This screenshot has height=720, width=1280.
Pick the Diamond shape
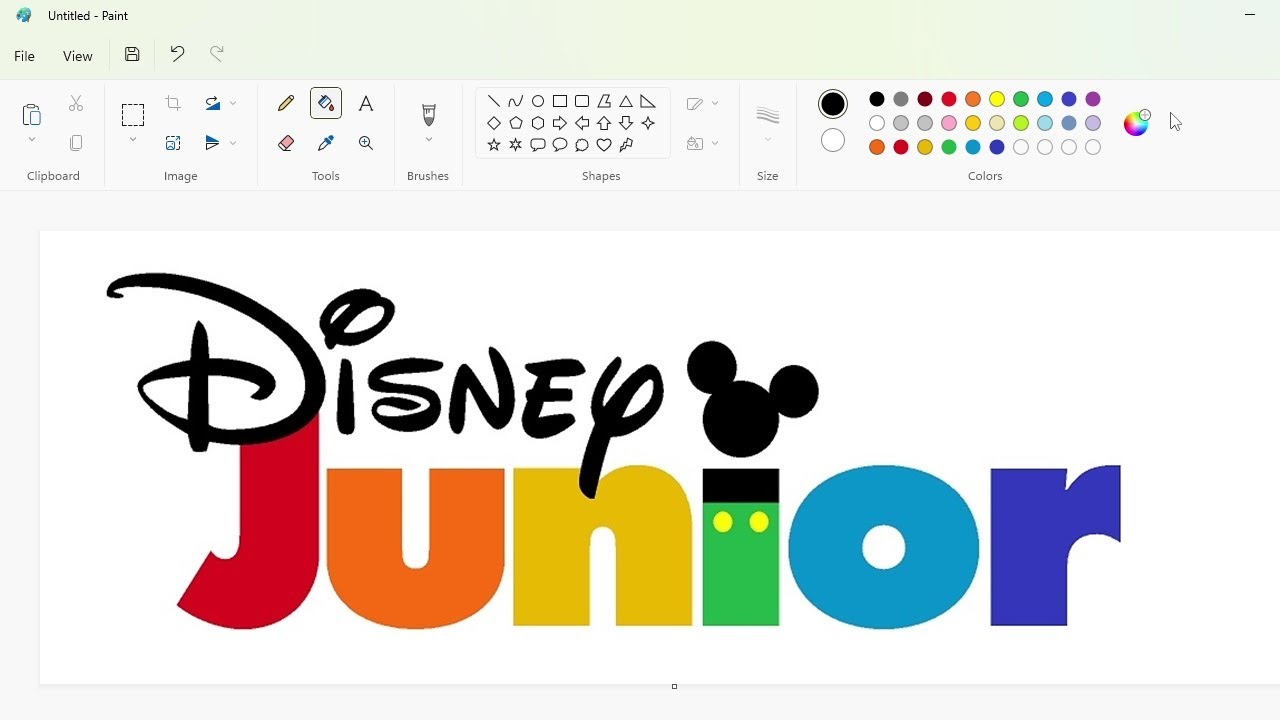tap(494, 123)
